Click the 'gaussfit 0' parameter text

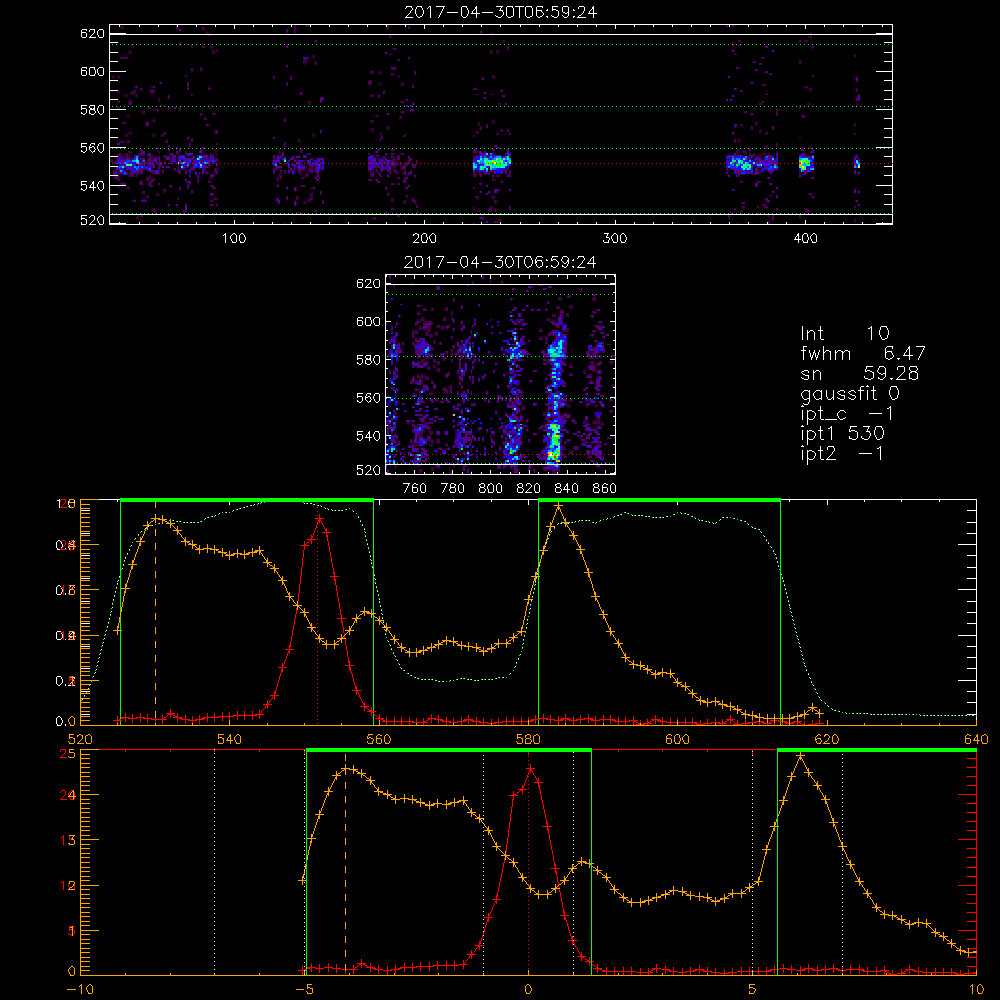[850, 393]
